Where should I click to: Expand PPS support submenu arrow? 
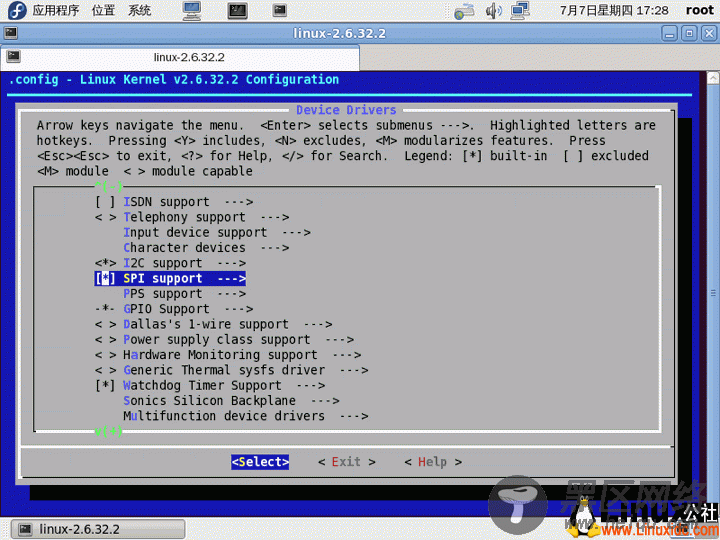pyautogui.click(x=231, y=294)
